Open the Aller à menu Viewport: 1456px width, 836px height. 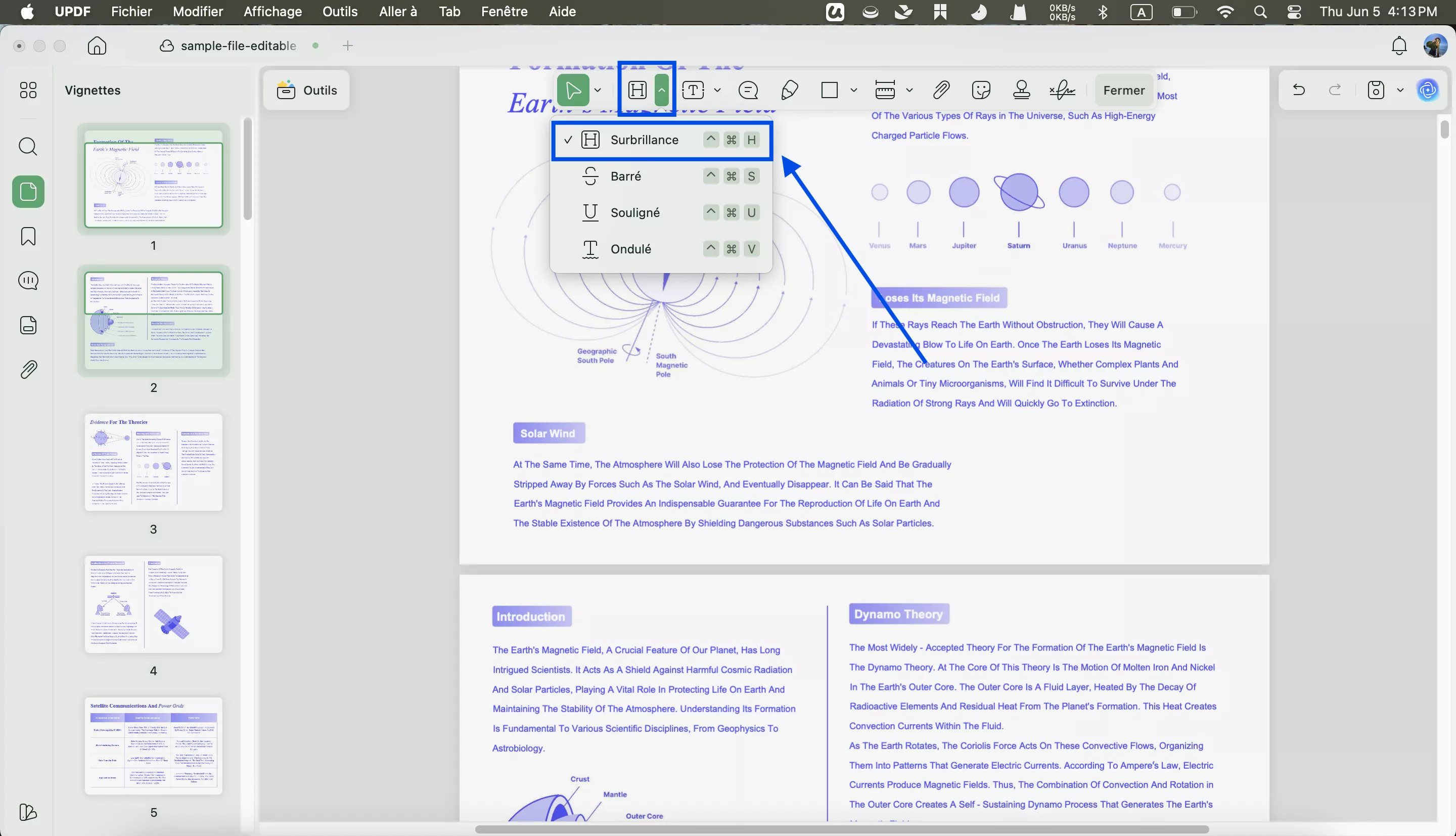click(x=398, y=12)
